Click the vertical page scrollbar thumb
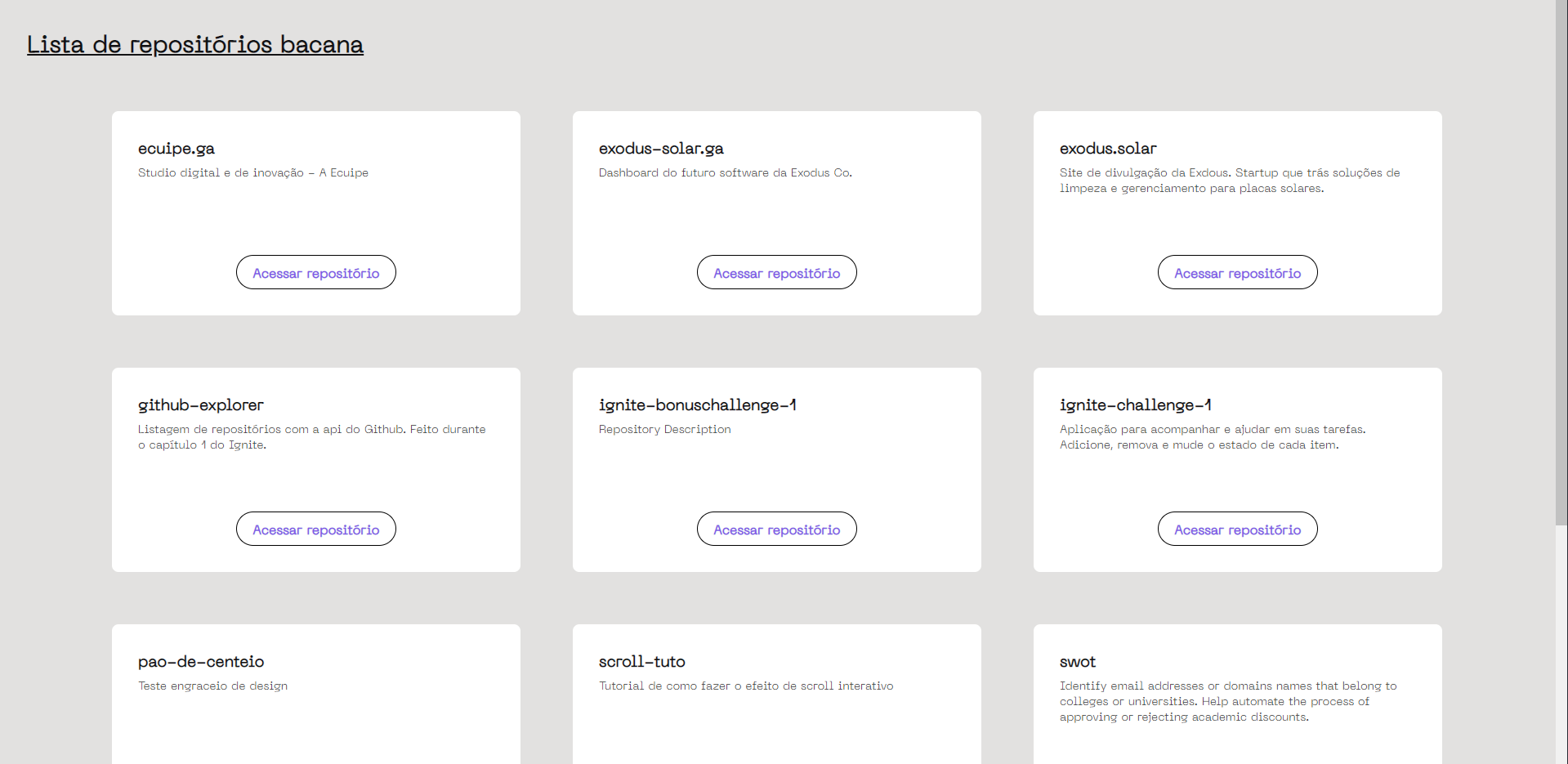The height and width of the screenshot is (764, 1568). [1561, 261]
